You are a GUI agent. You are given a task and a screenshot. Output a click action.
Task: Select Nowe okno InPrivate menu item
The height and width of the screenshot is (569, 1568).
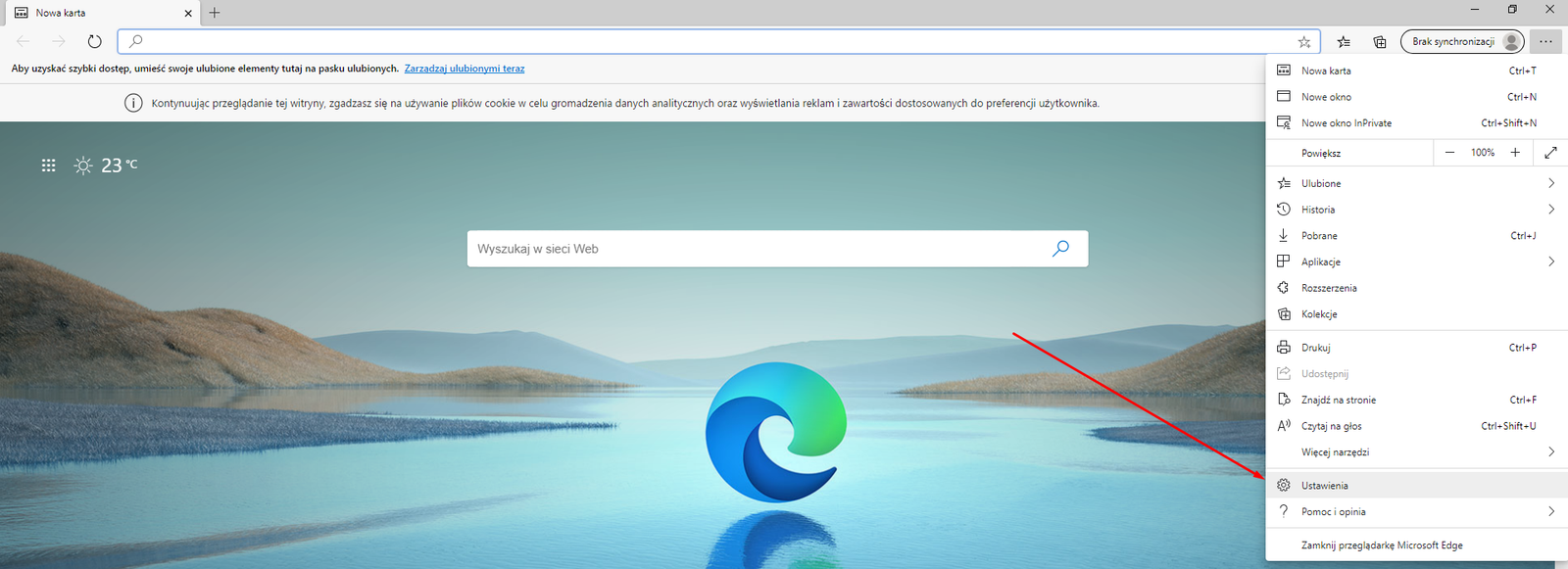tap(1347, 123)
